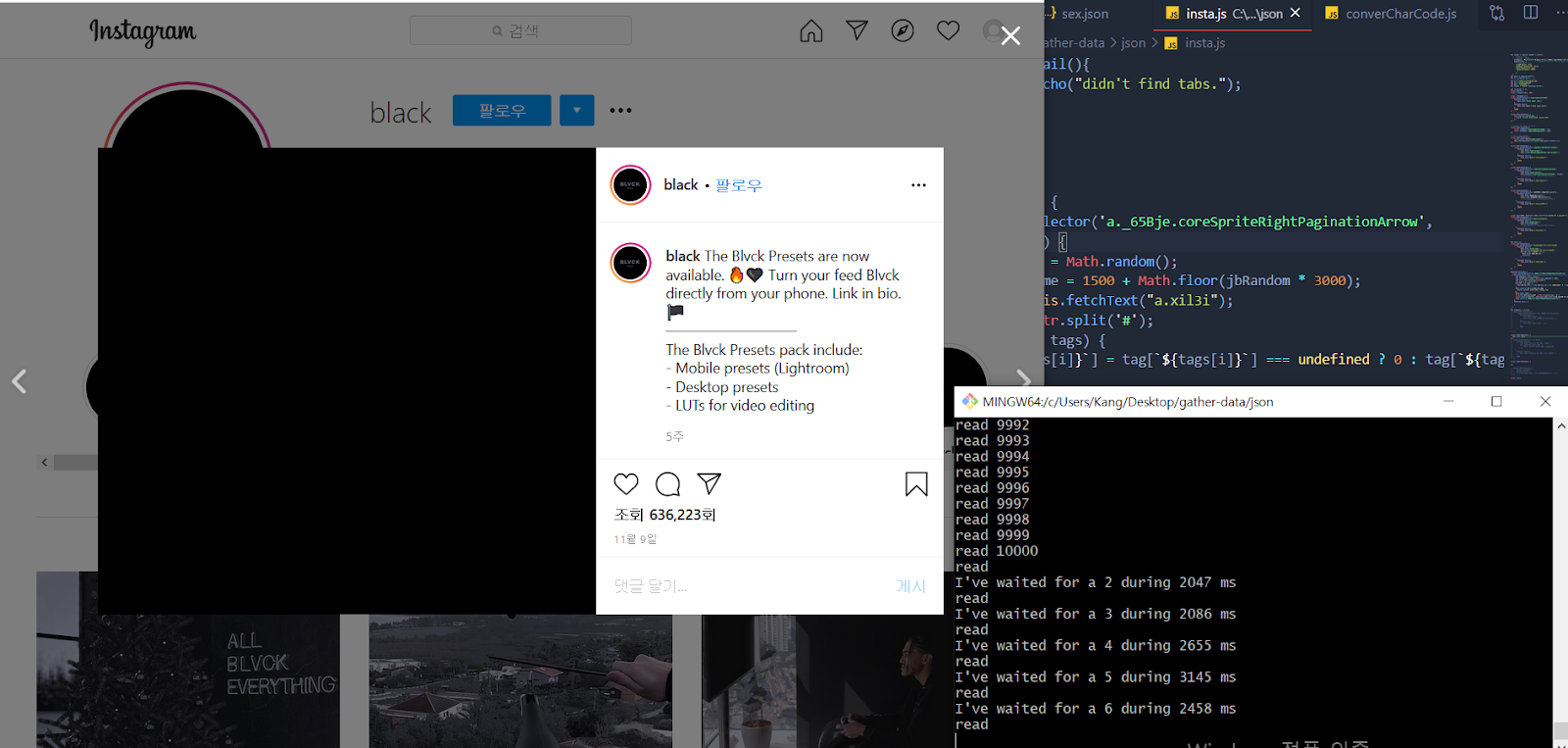1568x748 pixels.
Task: Open post options three-dot menu
Action: tap(918, 184)
